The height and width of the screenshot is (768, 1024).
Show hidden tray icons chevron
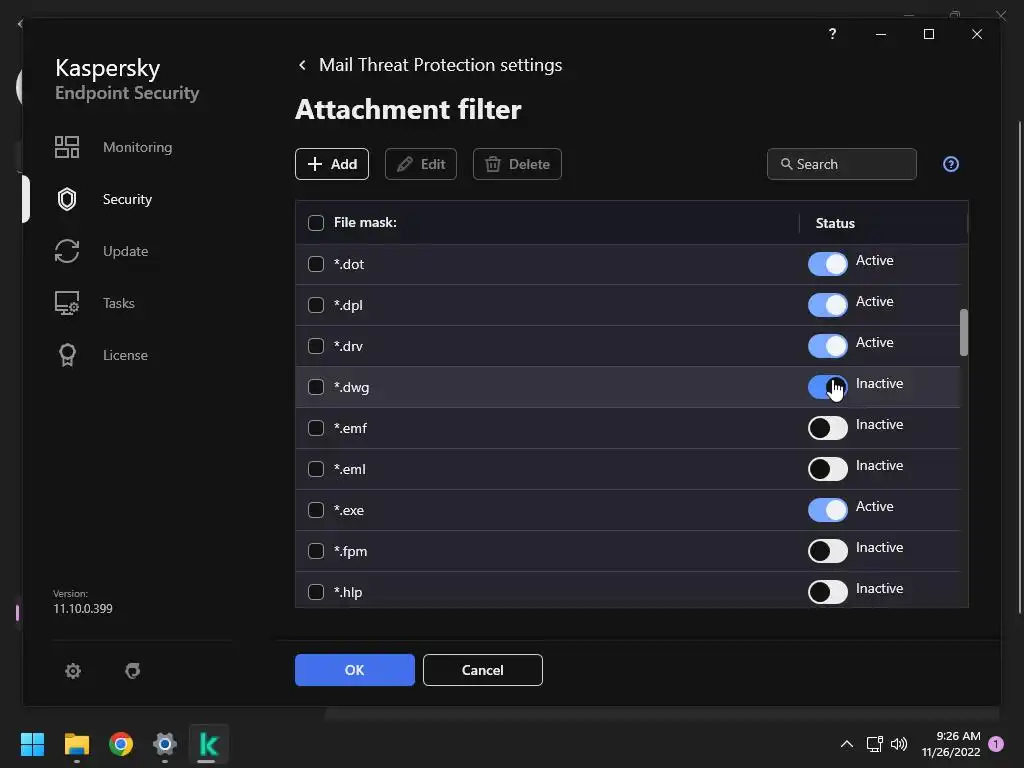[846, 744]
